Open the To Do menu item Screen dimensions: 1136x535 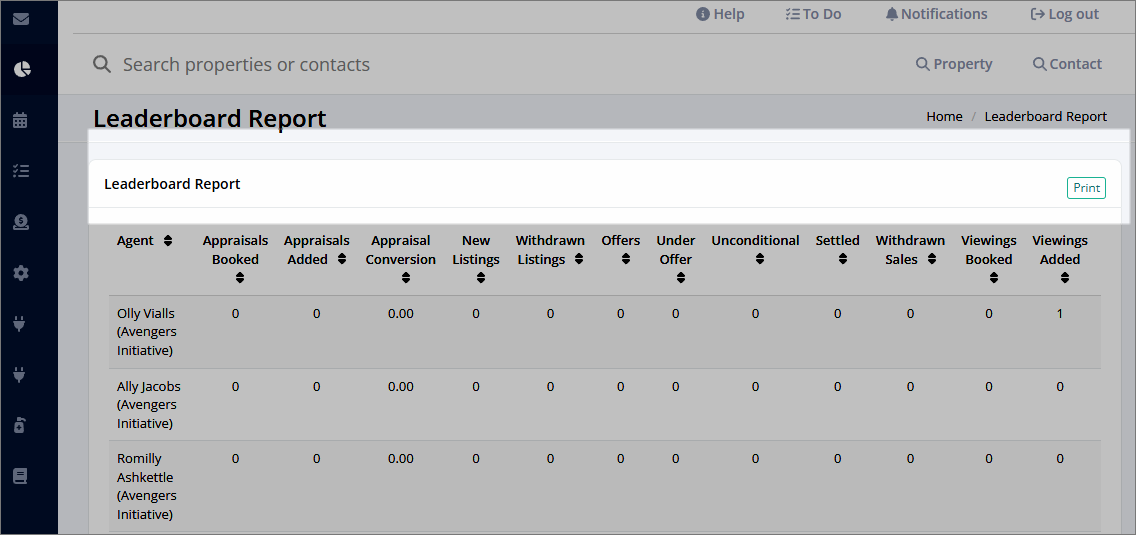813,14
